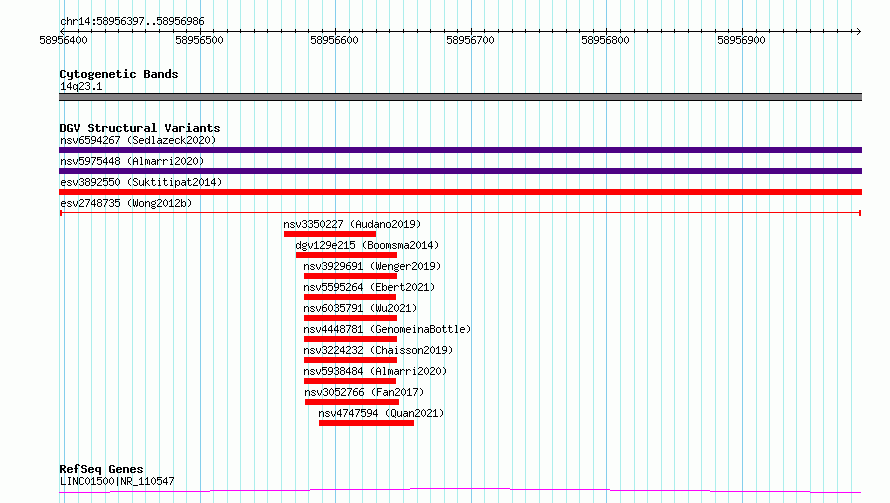890x503 pixels.
Task: Click the 58956400 ruler coordinate
Action: click(x=64, y=40)
